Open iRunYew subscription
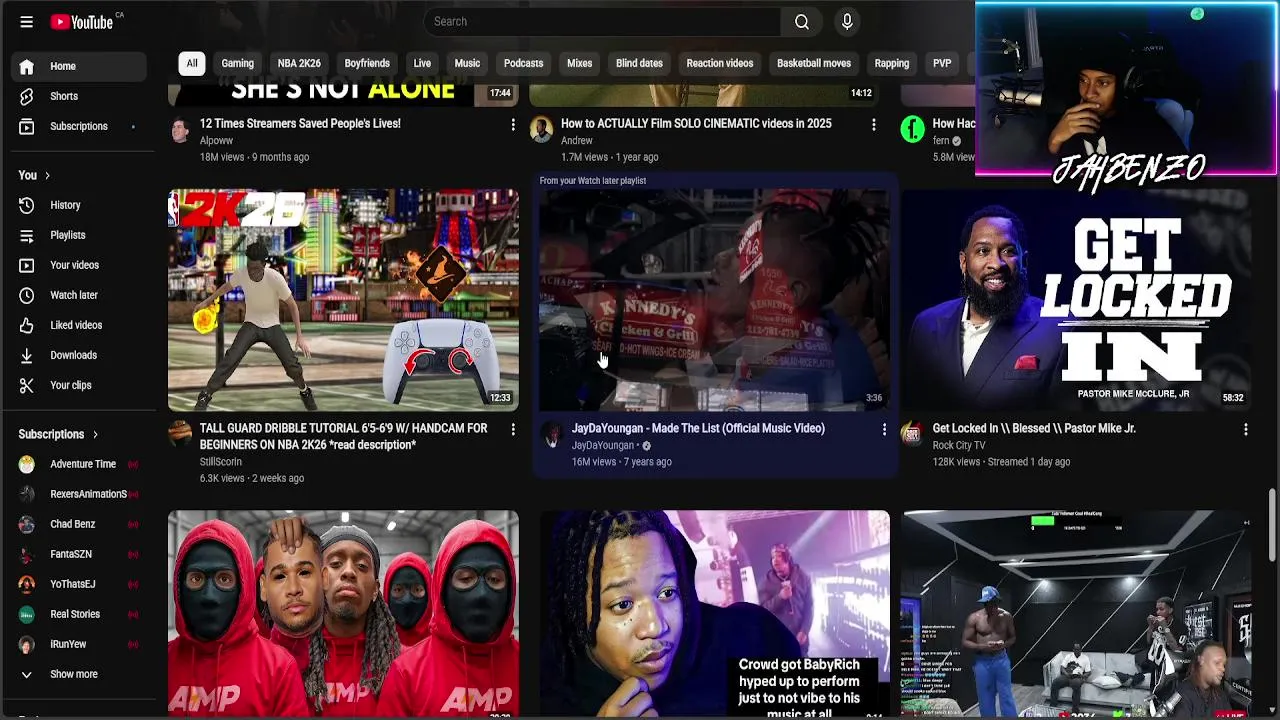 [79, 644]
